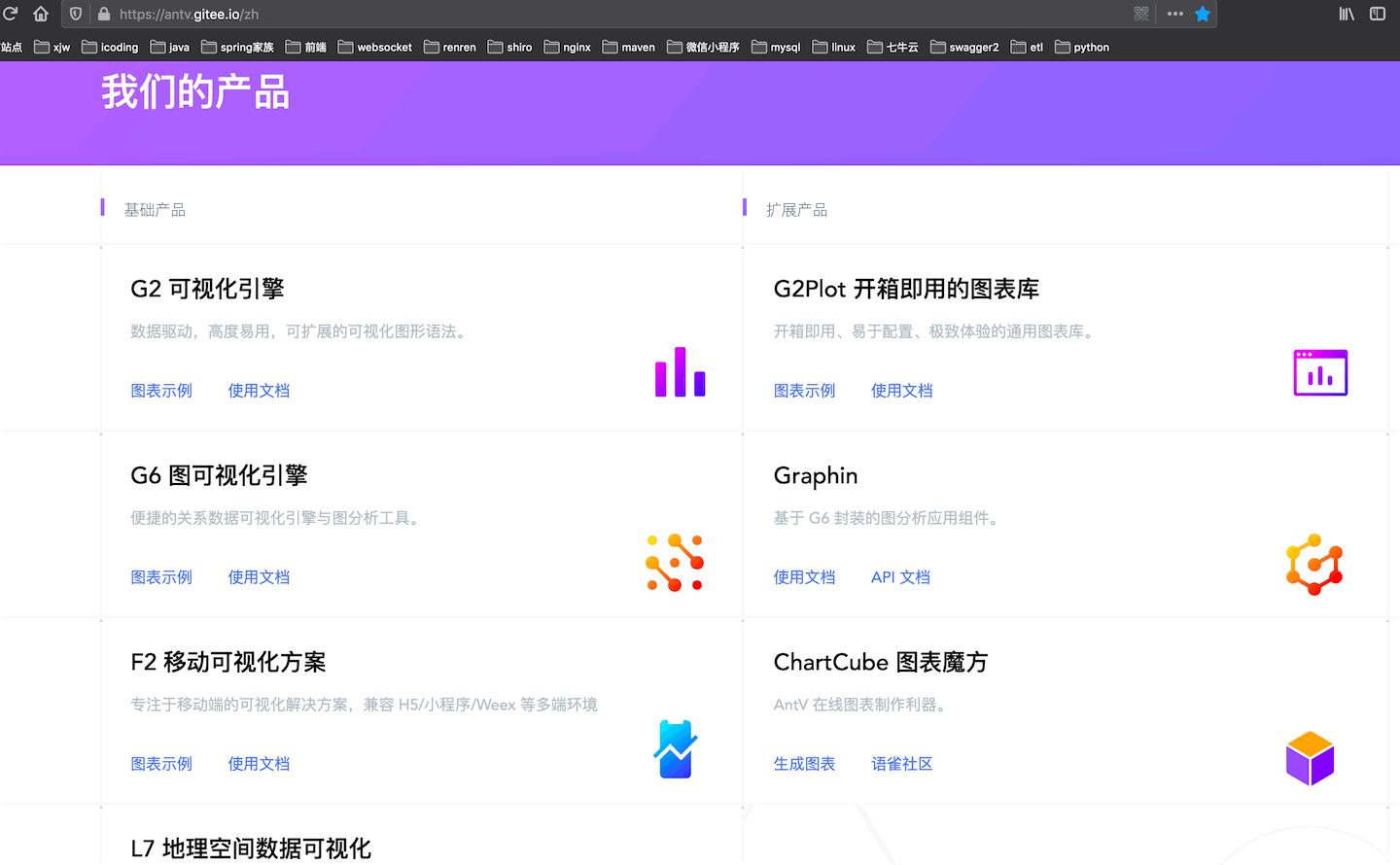This screenshot has height=865, width=1400.
Task: Open API 文档 link under Graphin
Action: [900, 577]
